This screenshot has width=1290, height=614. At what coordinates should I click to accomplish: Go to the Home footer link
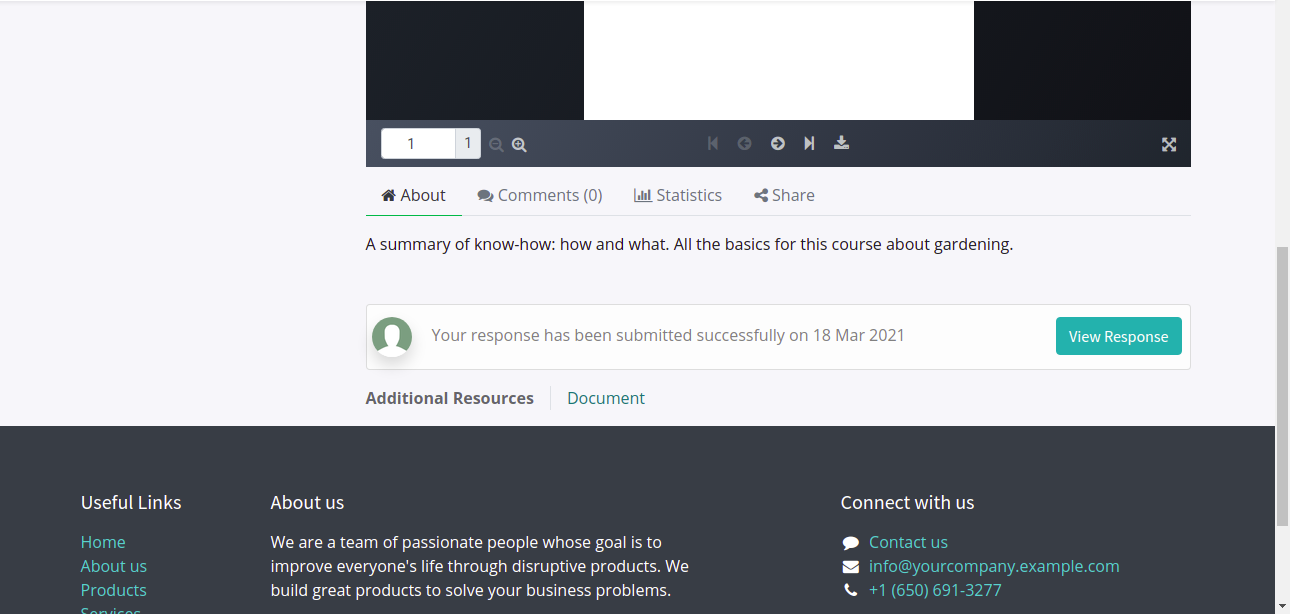coord(103,542)
